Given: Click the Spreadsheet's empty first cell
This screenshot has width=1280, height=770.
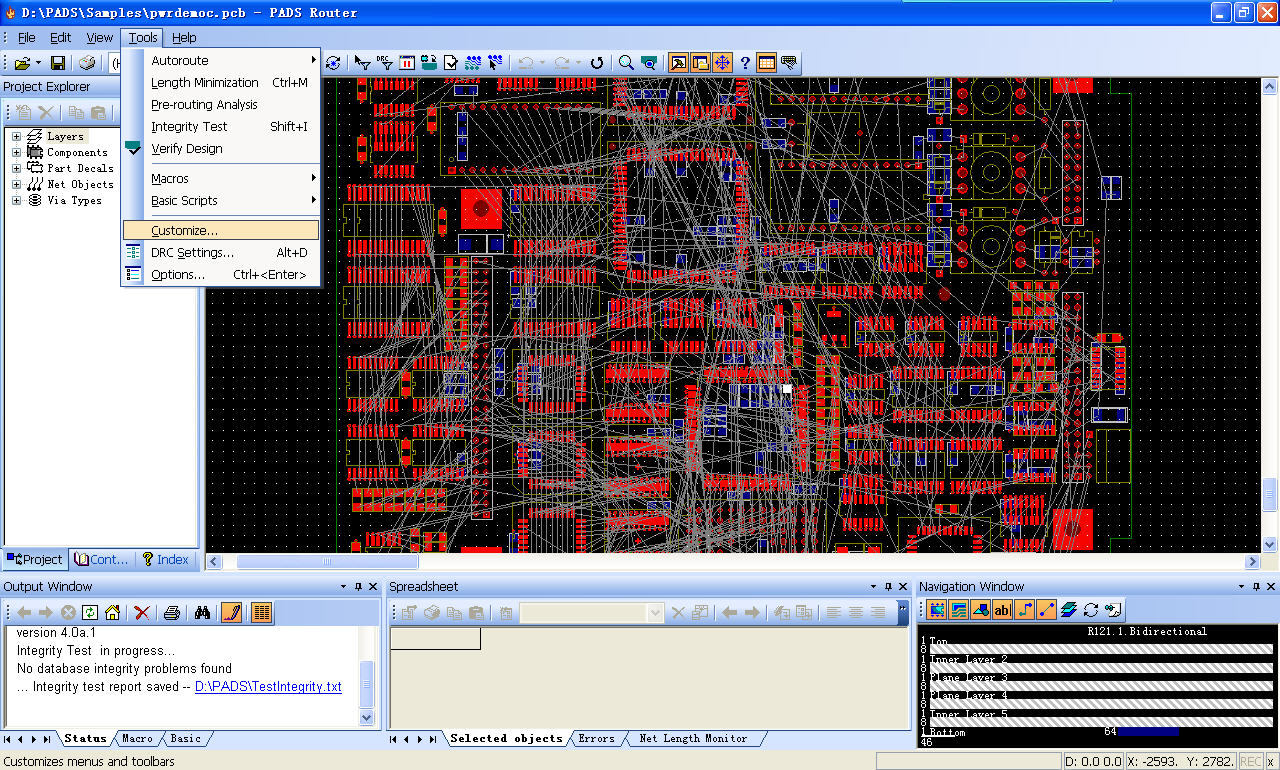Looking at the screenshot, I should pyautogui.click(x=435, y=639).
